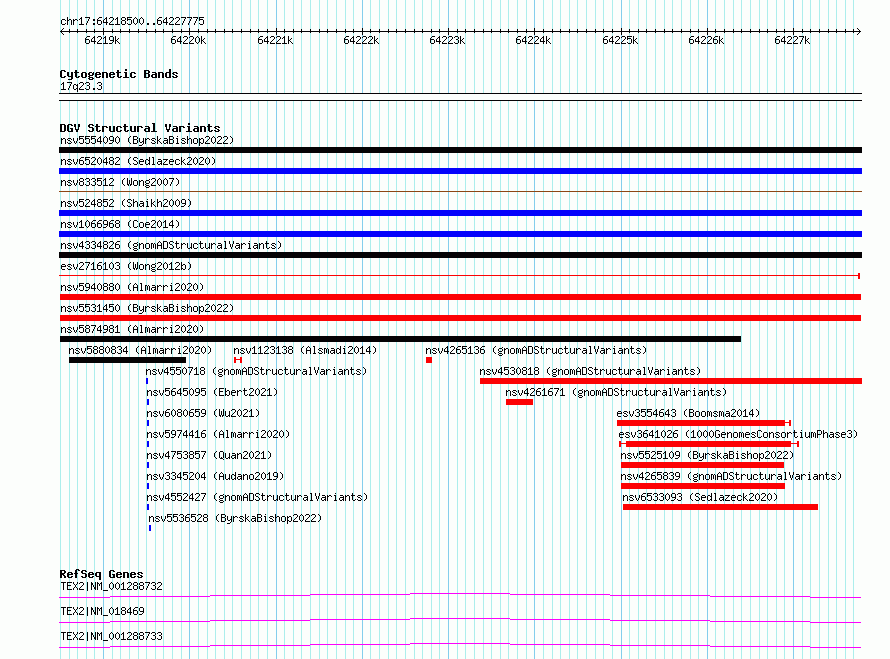Select the nsv6533093 red variant bar
The width and height of the screenshot is (890, 659).
pyautogui.click(x=720, y=507)
